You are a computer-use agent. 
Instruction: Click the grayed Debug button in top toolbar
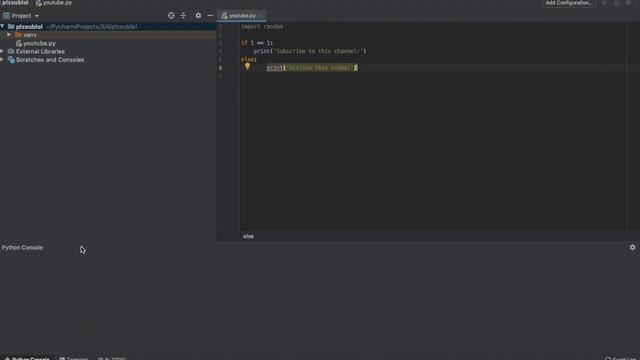pos(617,3)
